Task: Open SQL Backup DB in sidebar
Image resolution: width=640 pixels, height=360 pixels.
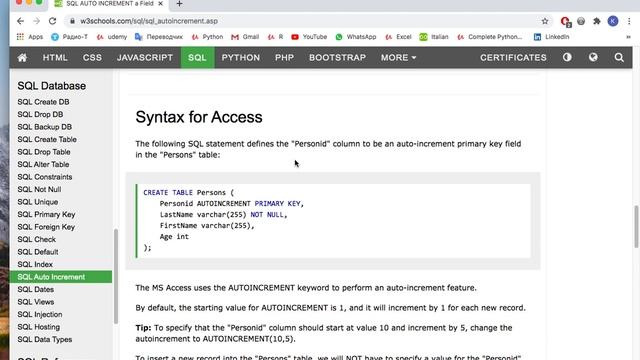Action: pos(44,127)
